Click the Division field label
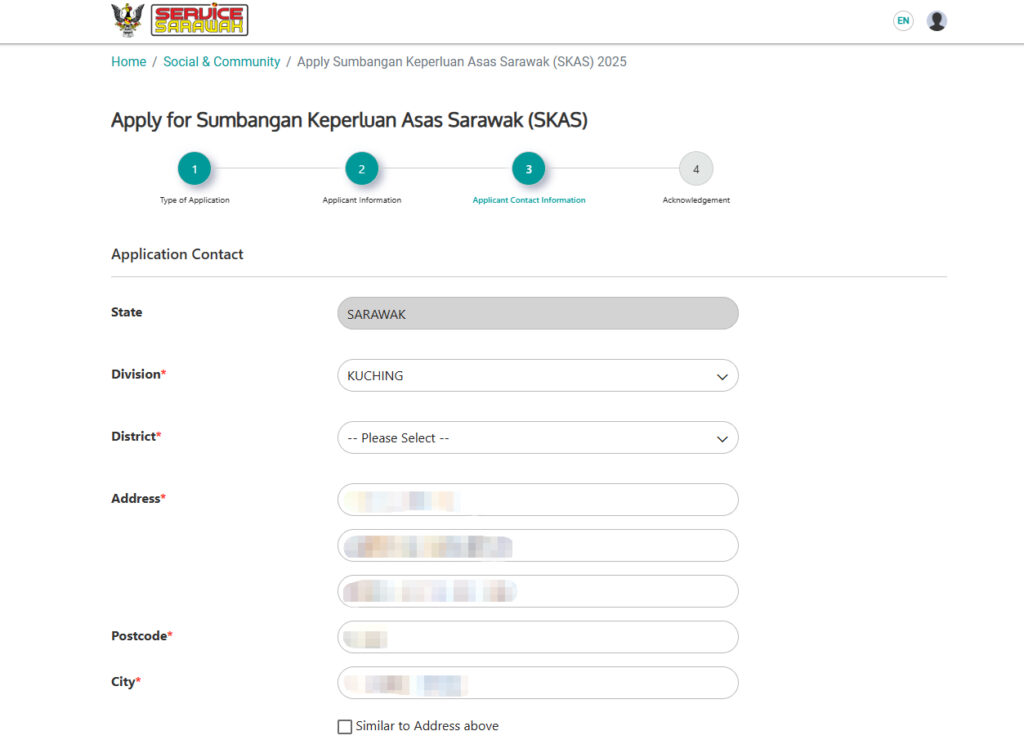This screenshot has height=740, width=1024. [x=138, y=374]
